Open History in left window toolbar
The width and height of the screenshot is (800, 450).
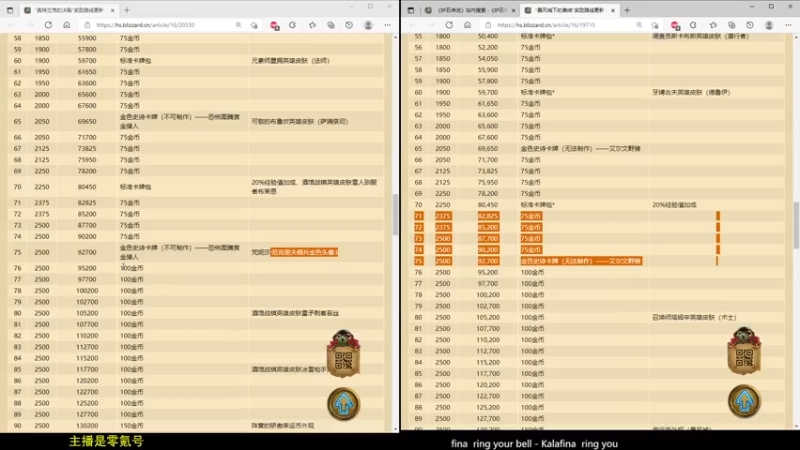pyautogui.click(x=349, y=25)
